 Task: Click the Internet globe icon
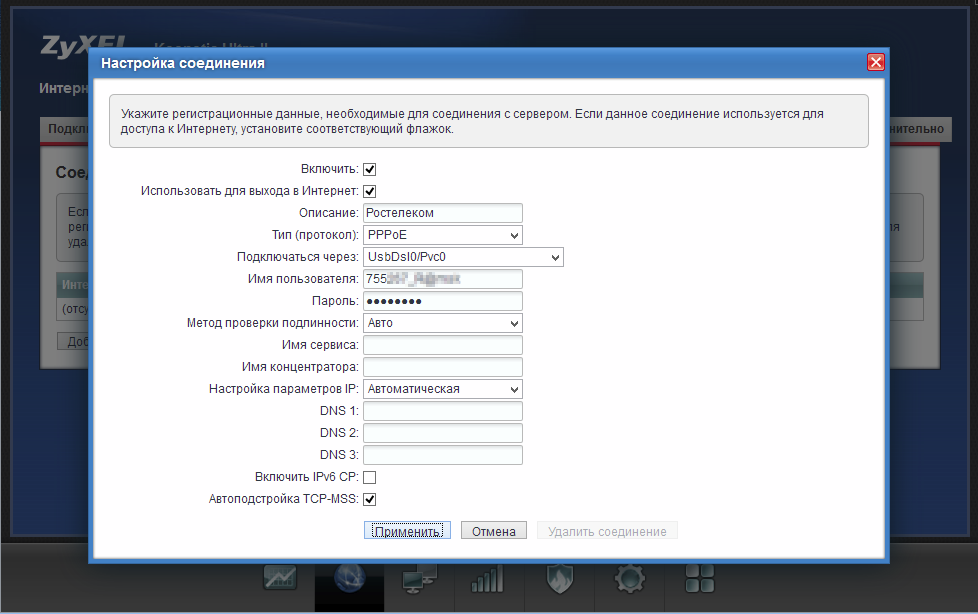click(349, 577)
